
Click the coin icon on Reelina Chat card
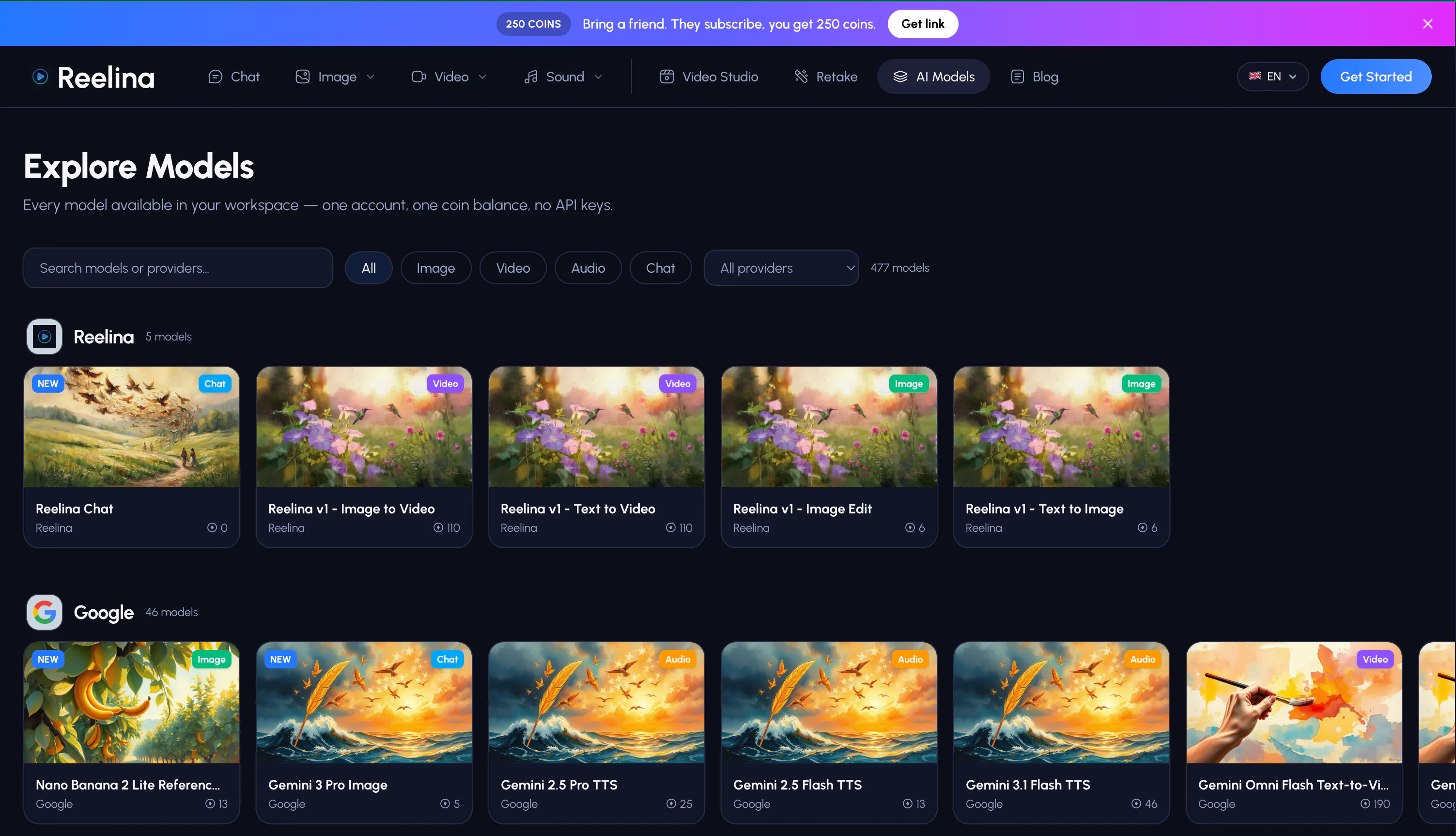click(212, 527)
